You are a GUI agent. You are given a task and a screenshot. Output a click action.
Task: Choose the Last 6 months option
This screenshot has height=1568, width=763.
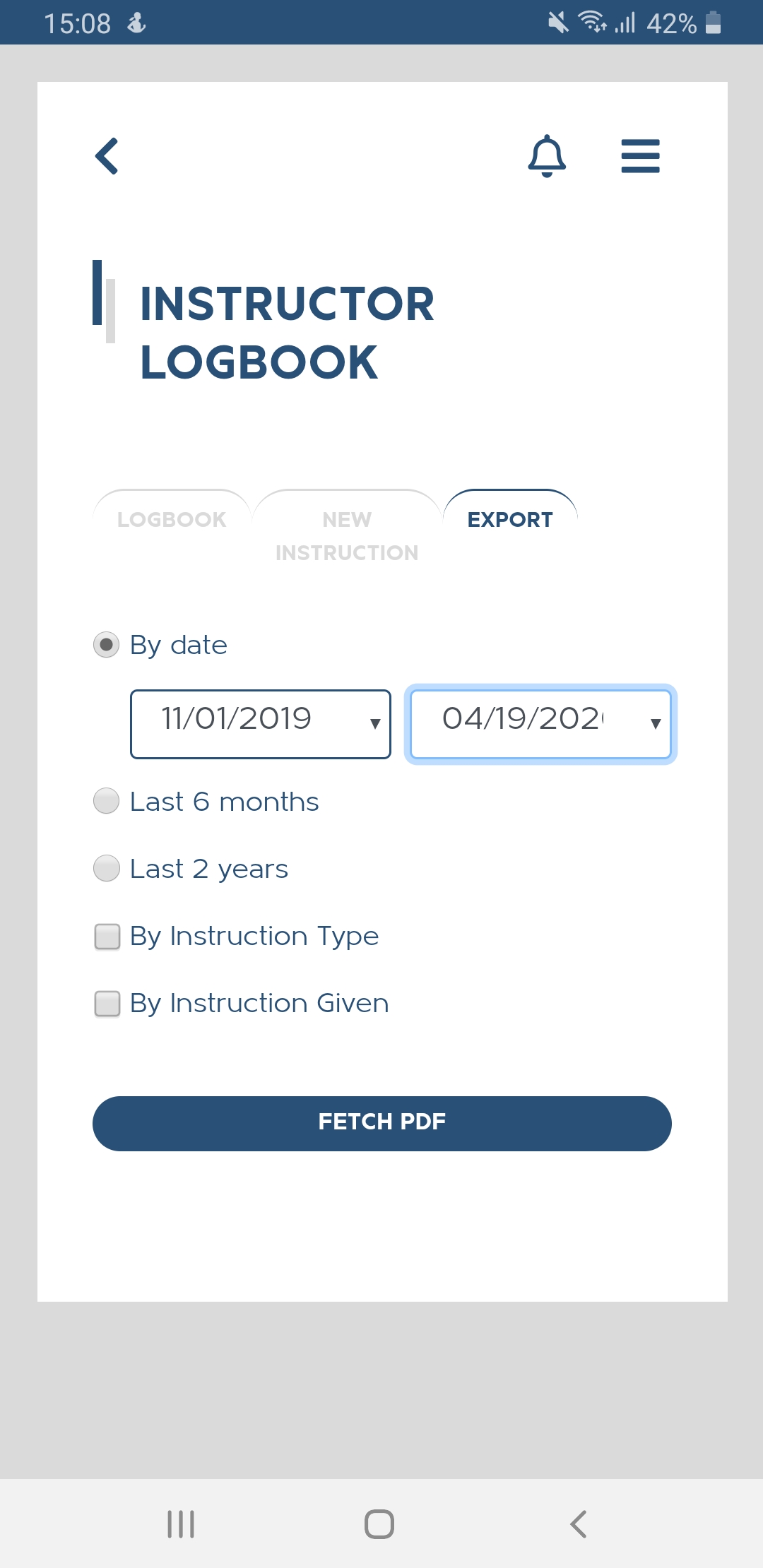[x=107, y=801]
